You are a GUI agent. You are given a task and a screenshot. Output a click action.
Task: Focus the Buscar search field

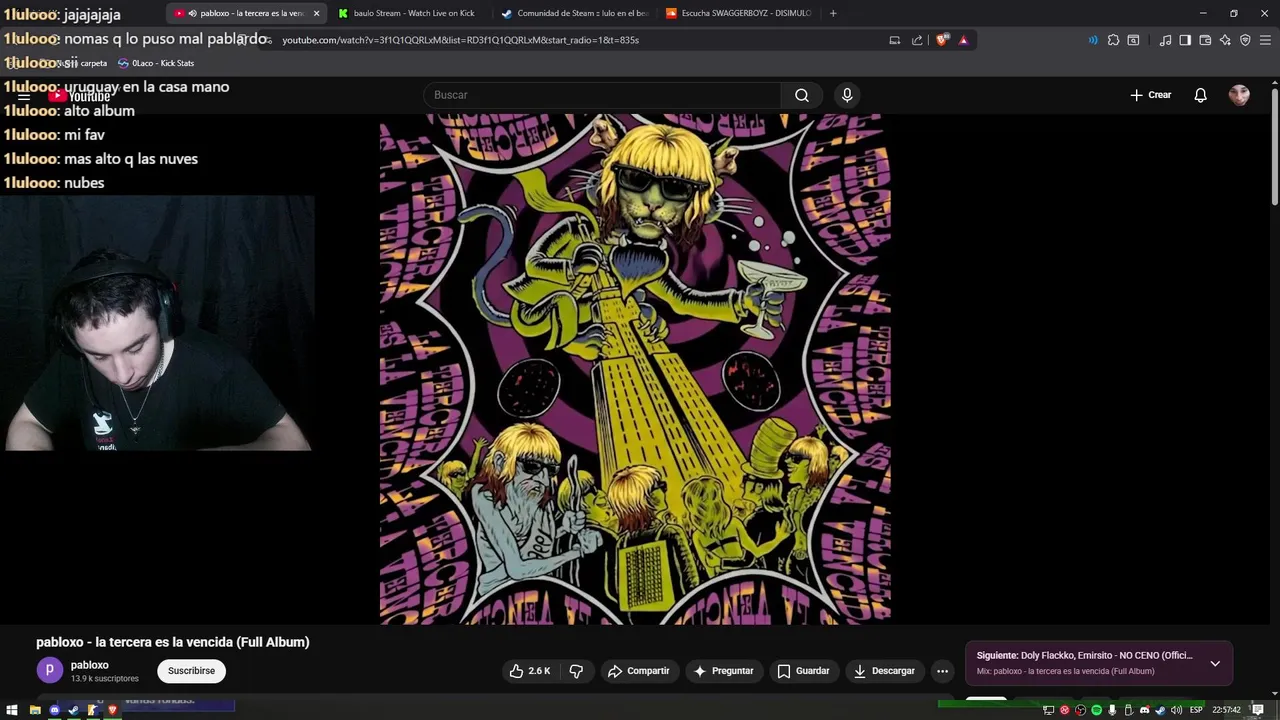pyautogui.click(x=602, y=95)
